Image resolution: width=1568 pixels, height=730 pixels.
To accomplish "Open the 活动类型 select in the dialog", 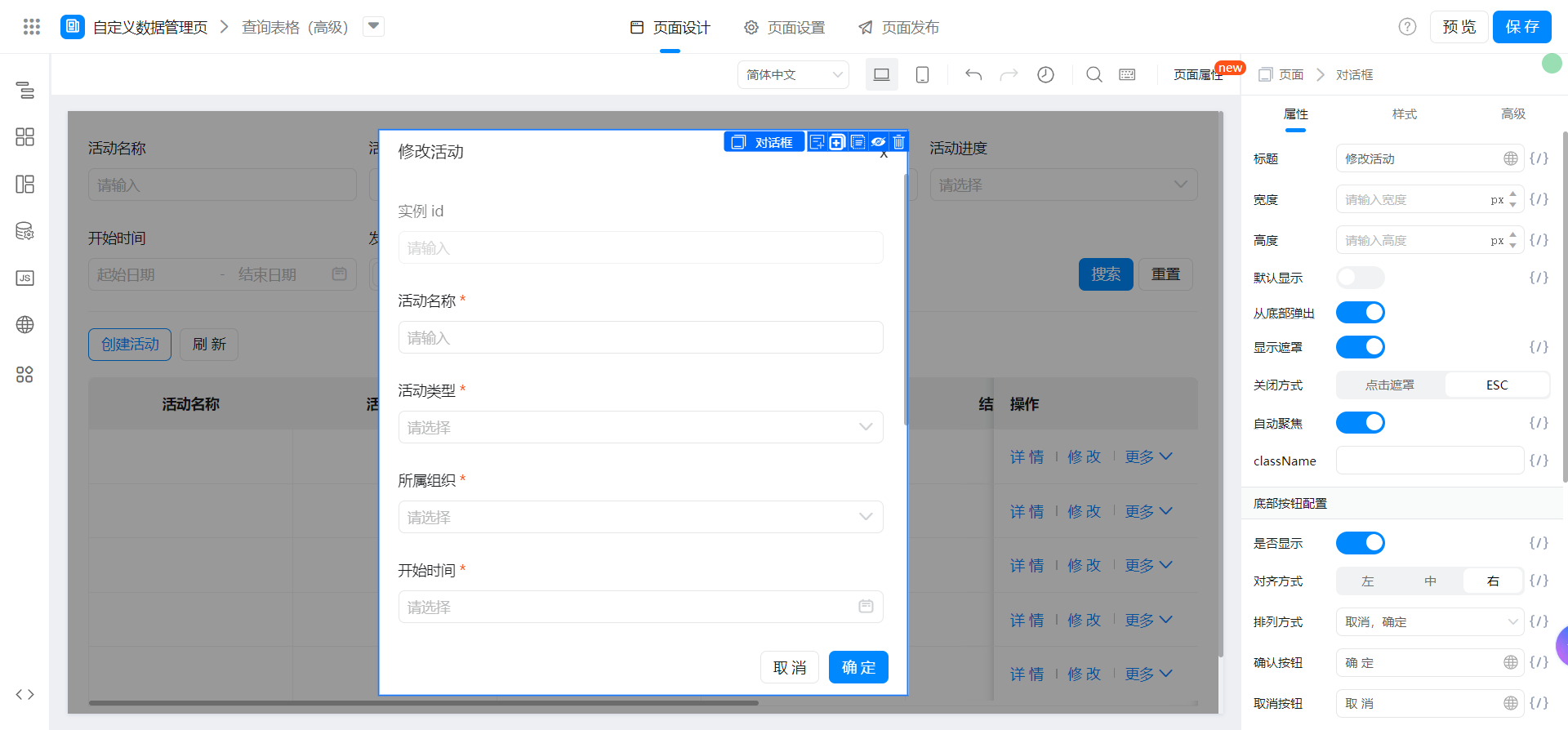I will click(641, 427).
